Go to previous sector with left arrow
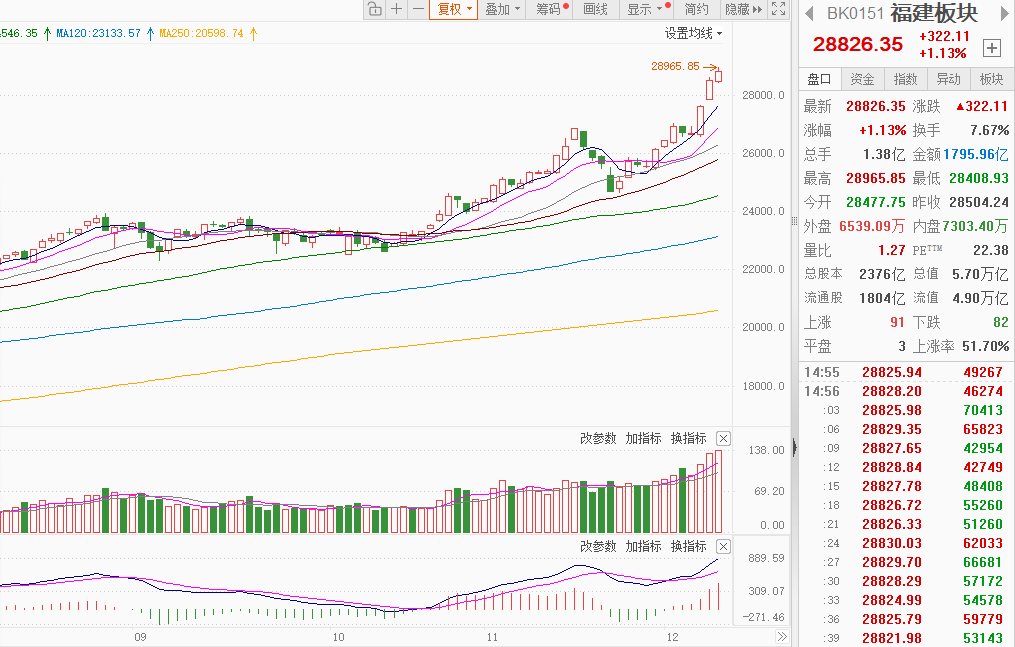1015x647 pixels. point(808,12)
